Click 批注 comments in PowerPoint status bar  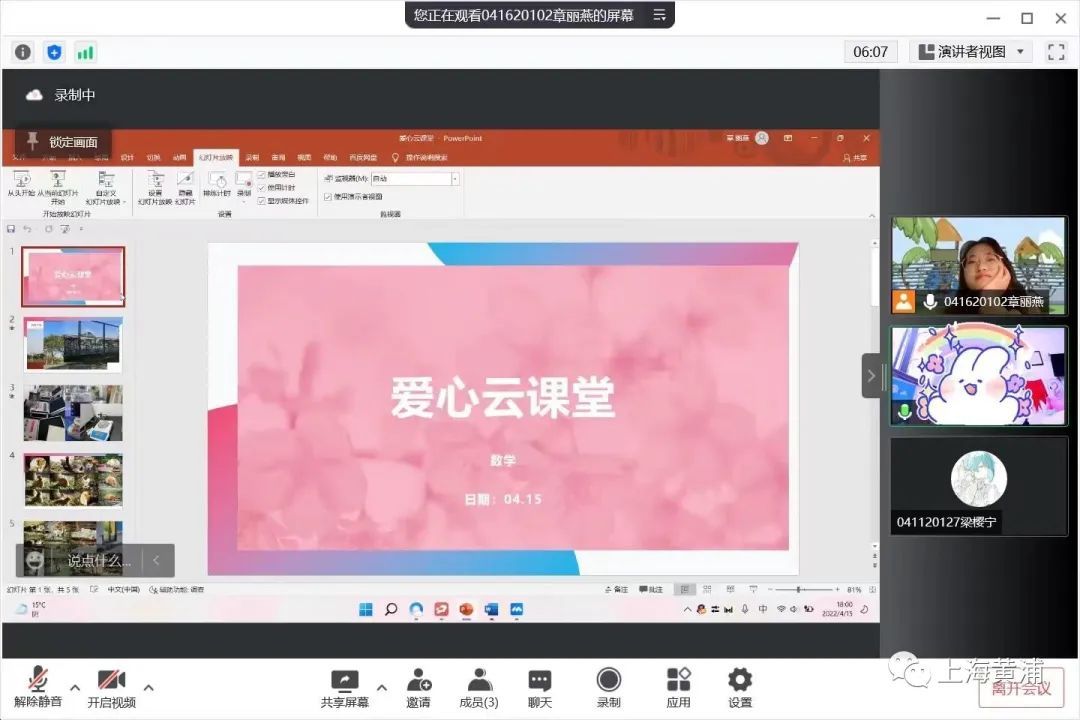(x=651, y=590)
